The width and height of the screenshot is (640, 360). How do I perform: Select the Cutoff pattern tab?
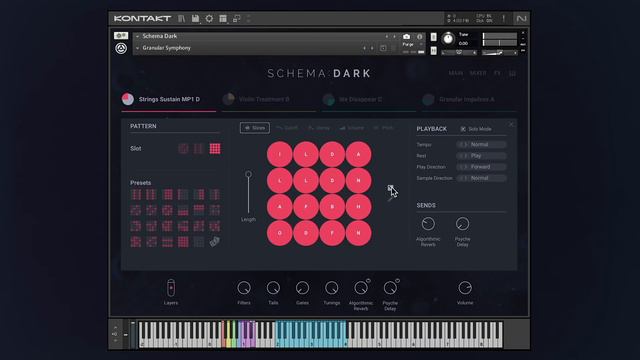tap(287, 128)
